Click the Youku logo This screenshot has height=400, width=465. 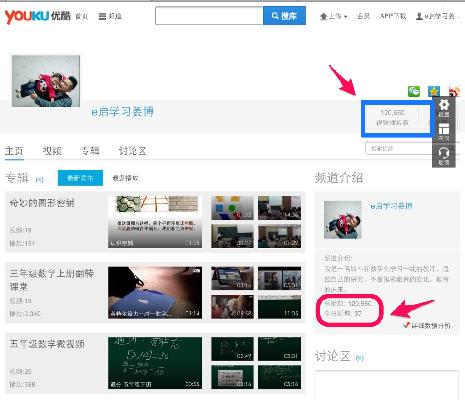coord(37,16)
